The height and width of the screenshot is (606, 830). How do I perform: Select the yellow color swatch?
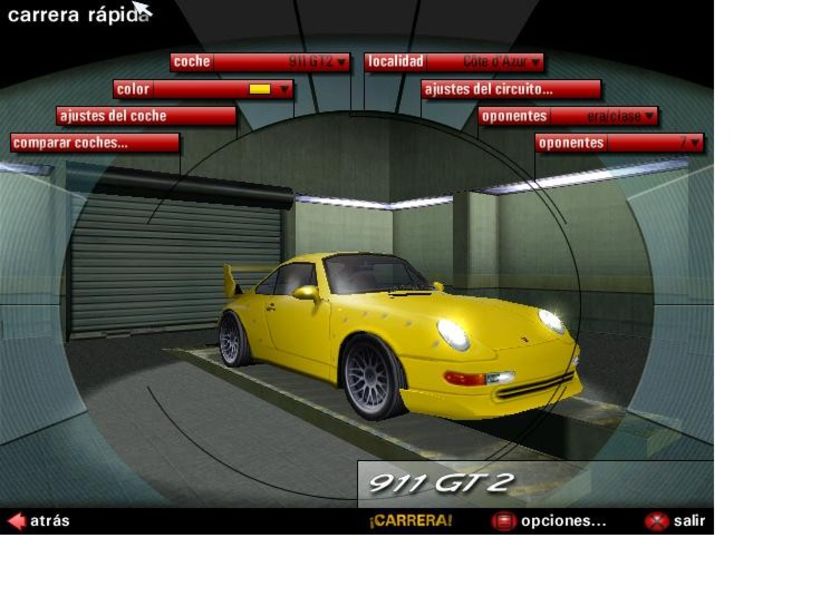click(258, 89)
